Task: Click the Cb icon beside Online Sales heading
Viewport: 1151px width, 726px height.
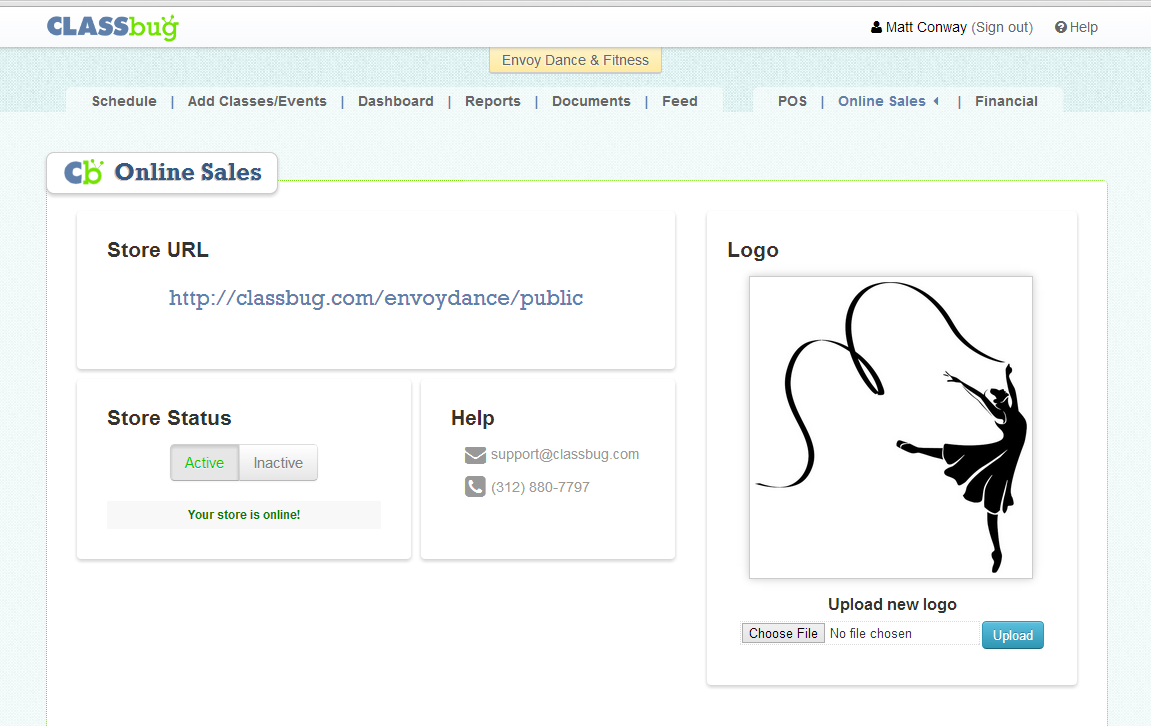Action: point(84,172)
